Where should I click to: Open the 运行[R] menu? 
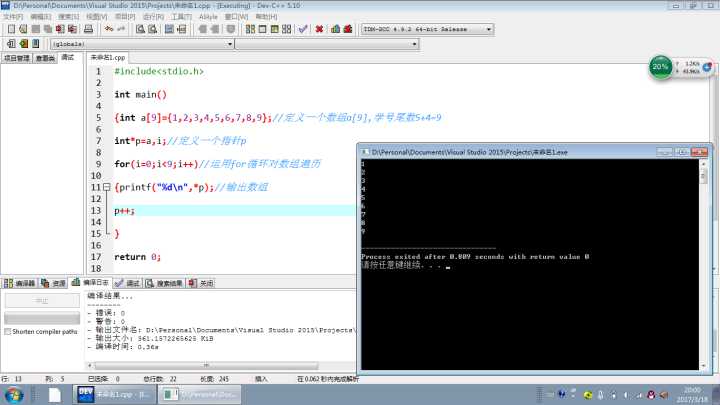pos(153,17)
